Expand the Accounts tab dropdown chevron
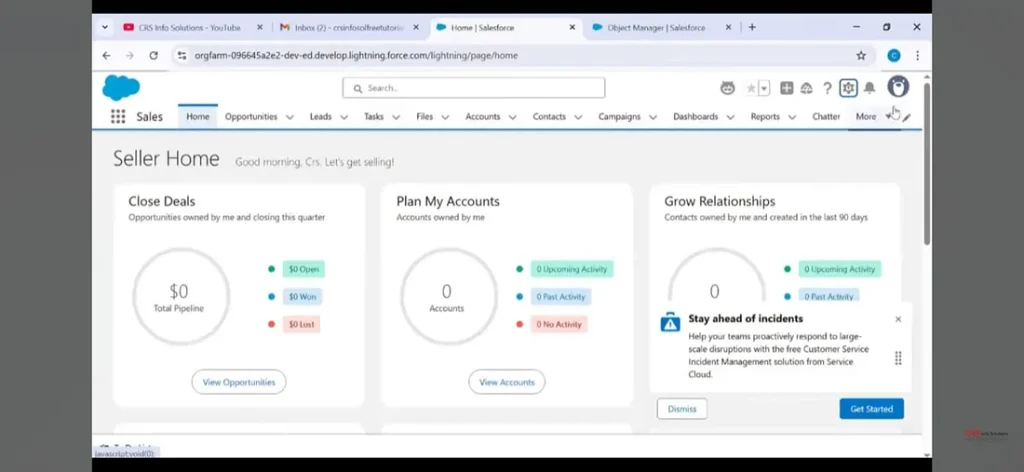Screen dimensions: 1024x472 [512, 117]
